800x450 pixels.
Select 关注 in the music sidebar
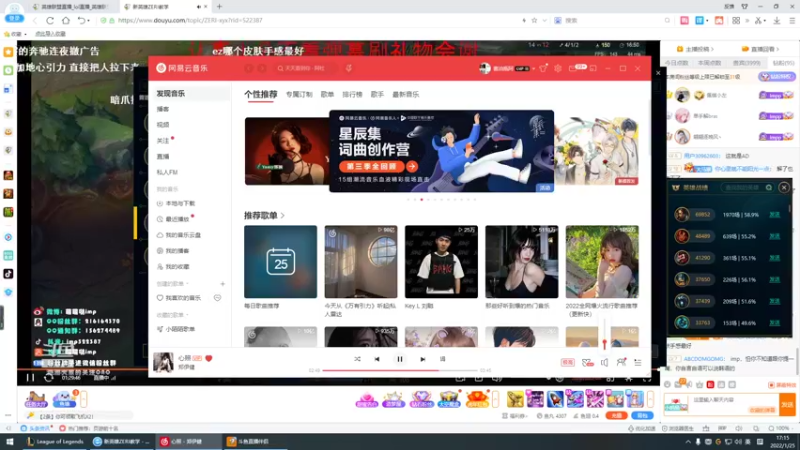point(163,140)
